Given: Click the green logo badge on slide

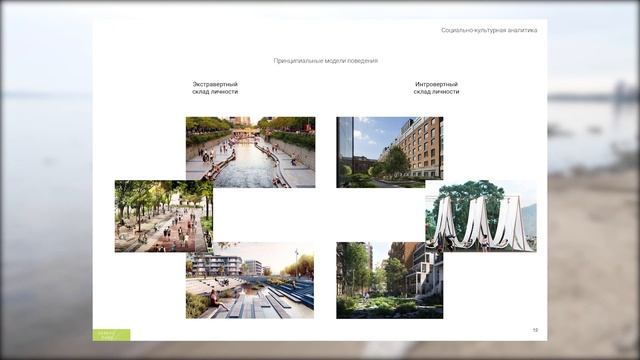Looking at the screenshot, I should click(111, 335).
